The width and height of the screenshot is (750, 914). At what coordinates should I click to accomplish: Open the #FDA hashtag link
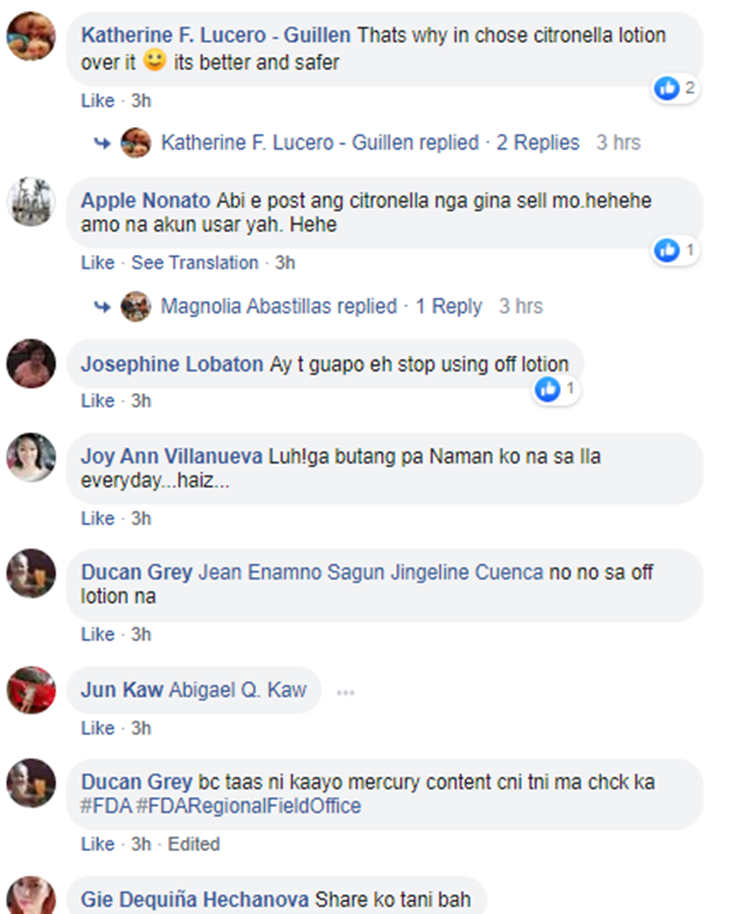(x=107, y=806)
